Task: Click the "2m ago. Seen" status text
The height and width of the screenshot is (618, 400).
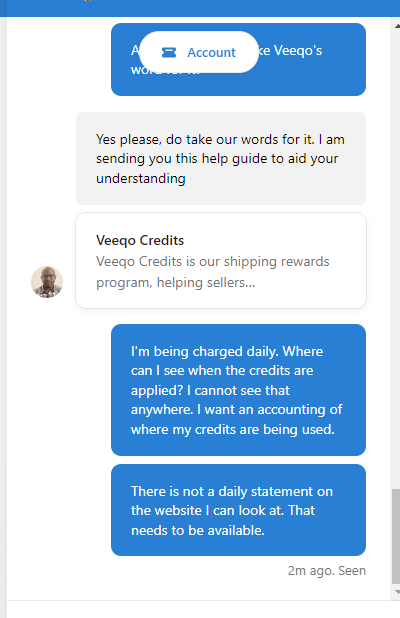Action: pyautogui.click(x=327, y=570)
